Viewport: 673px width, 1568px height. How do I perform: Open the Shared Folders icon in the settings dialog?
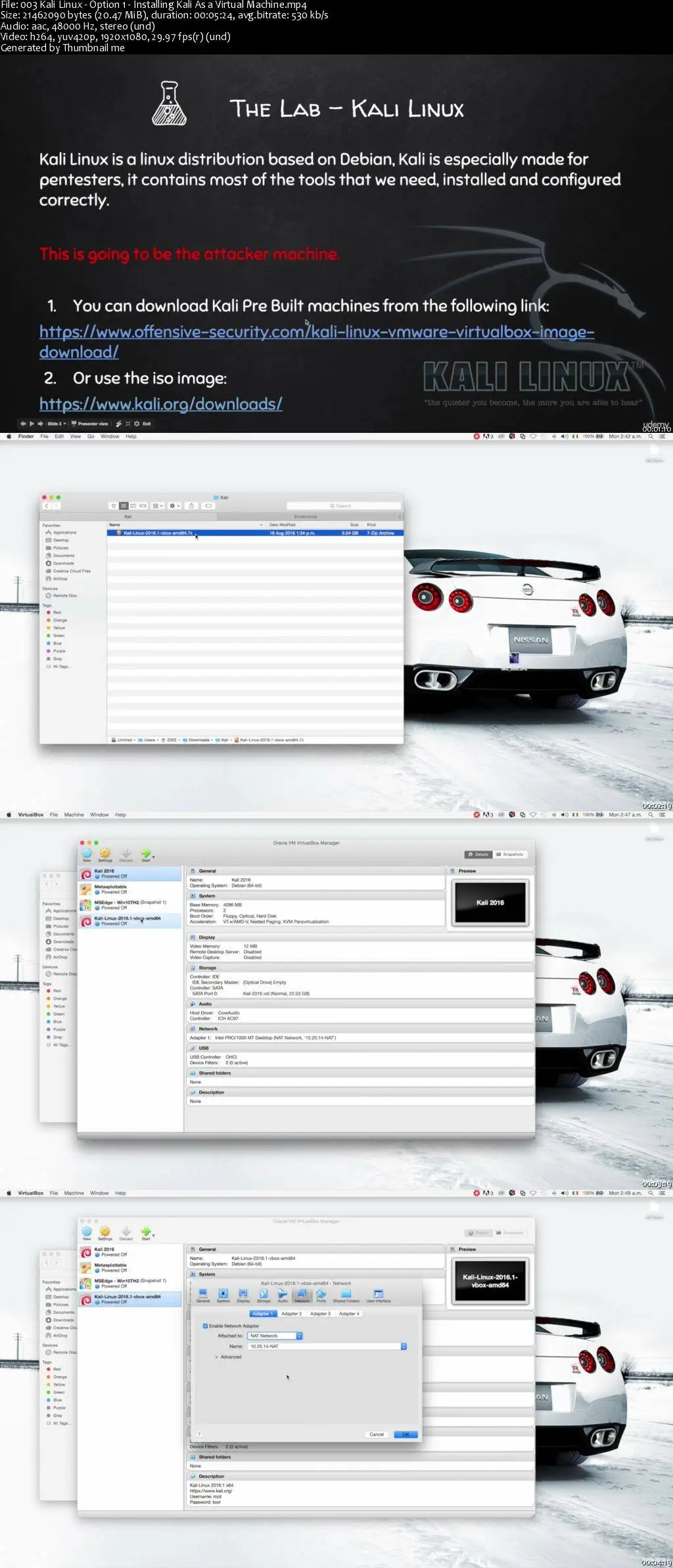346,1295
